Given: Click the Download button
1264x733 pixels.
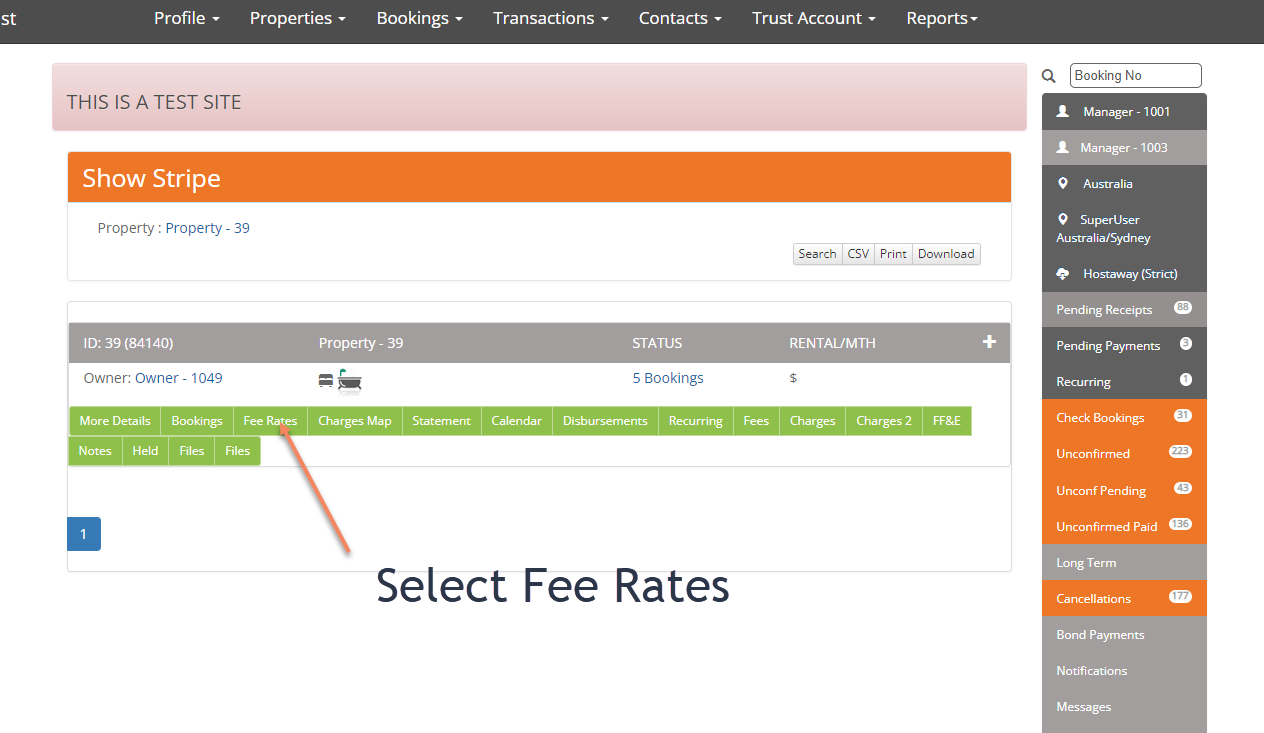Looking at the screenshot, I should click(945, 254).
